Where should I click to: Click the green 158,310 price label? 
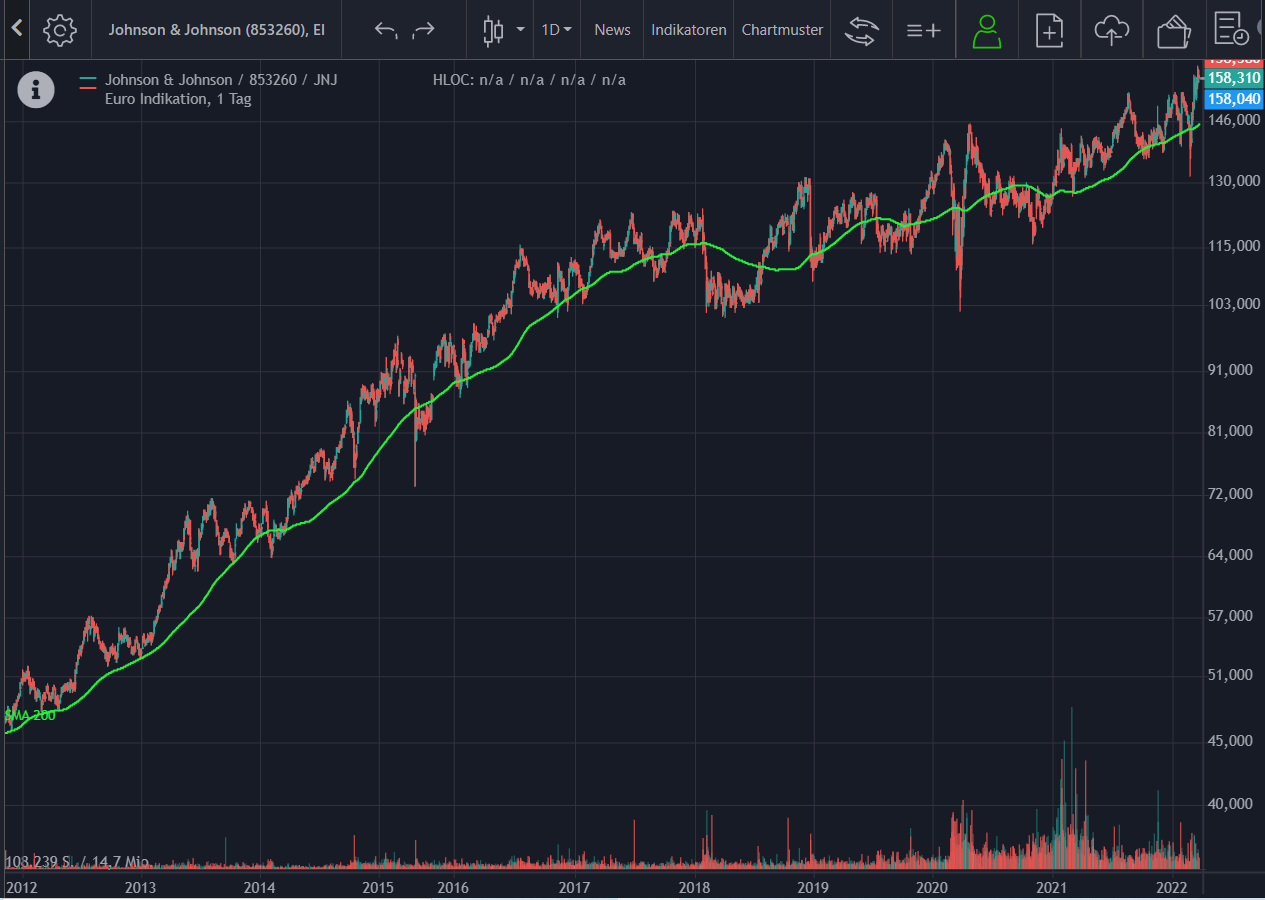point(1233,78)
